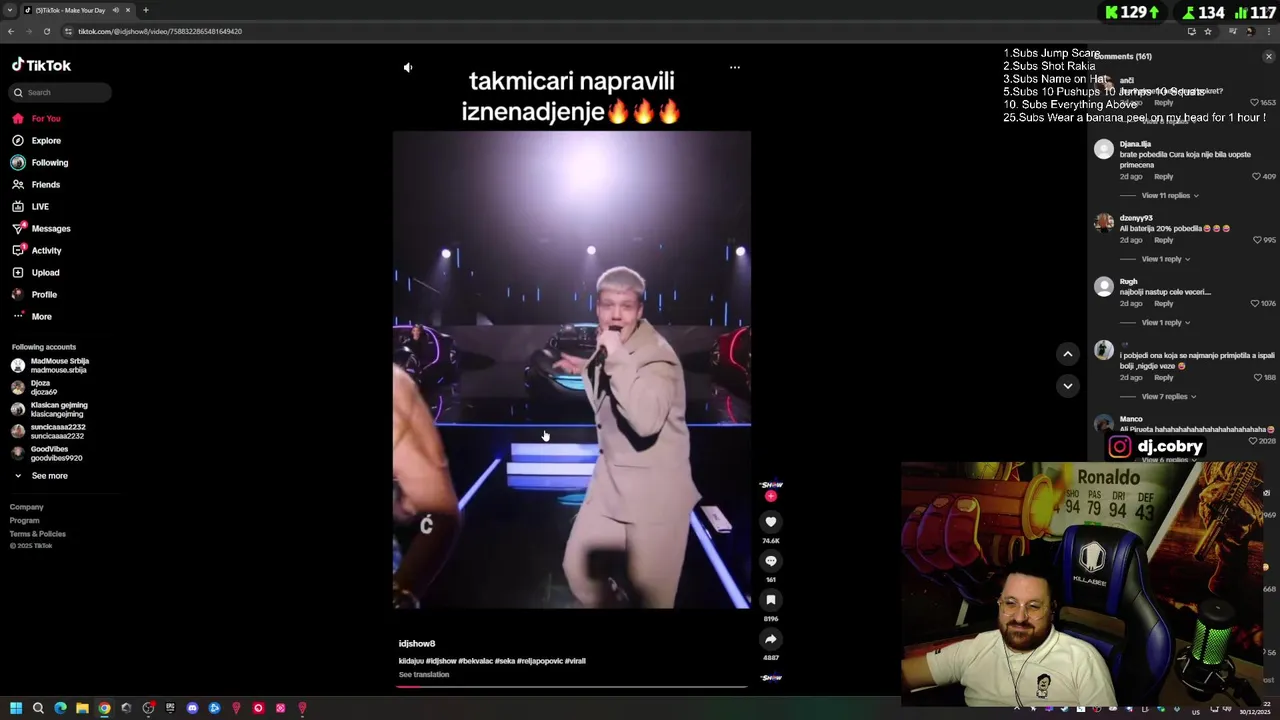
Task: Mute the video with the speaker icon
Action: click(x=408, y=67)
